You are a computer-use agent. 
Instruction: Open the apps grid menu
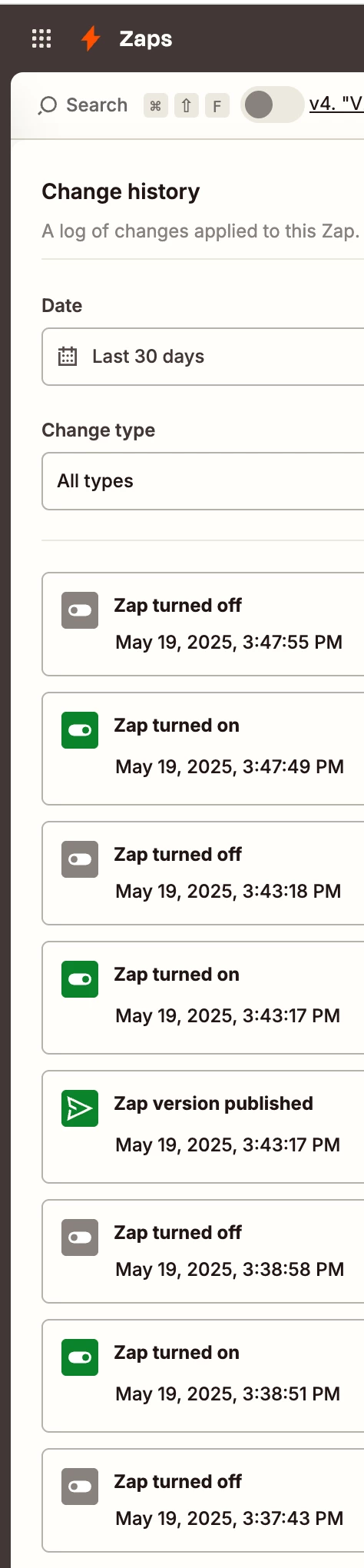coord(41,38)
